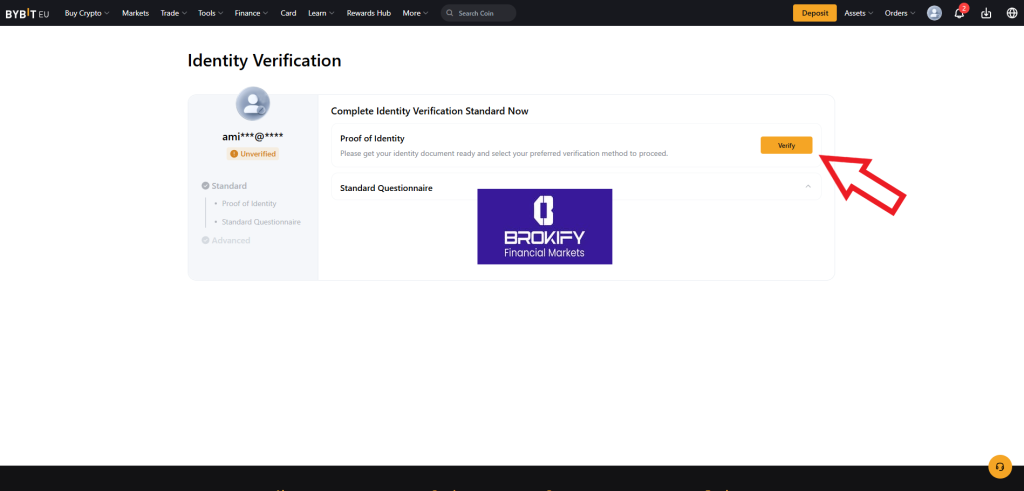Select Proof of Identity in sidebar

[249, 203]
